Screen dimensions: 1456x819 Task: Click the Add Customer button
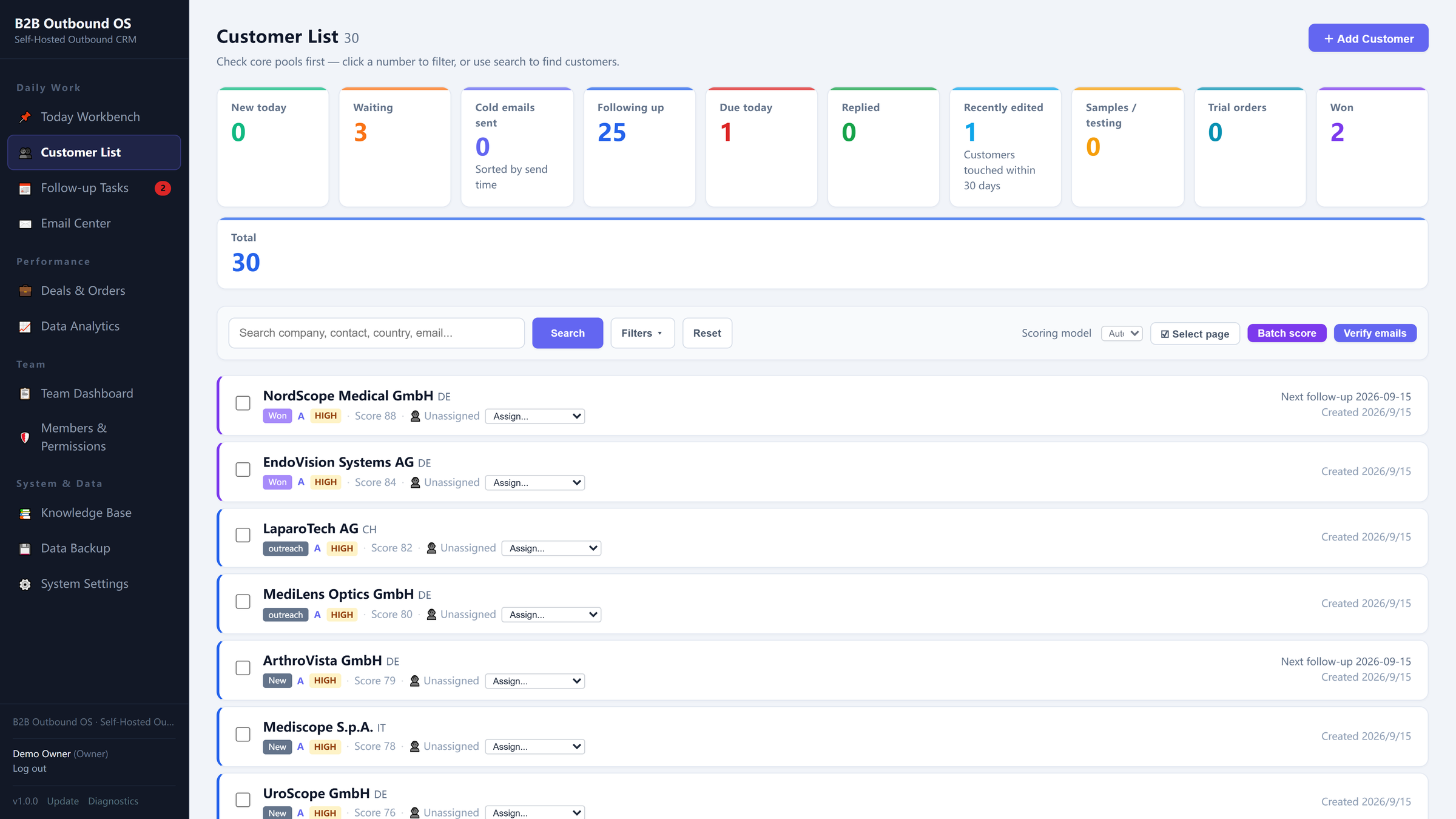point(1368,38)
